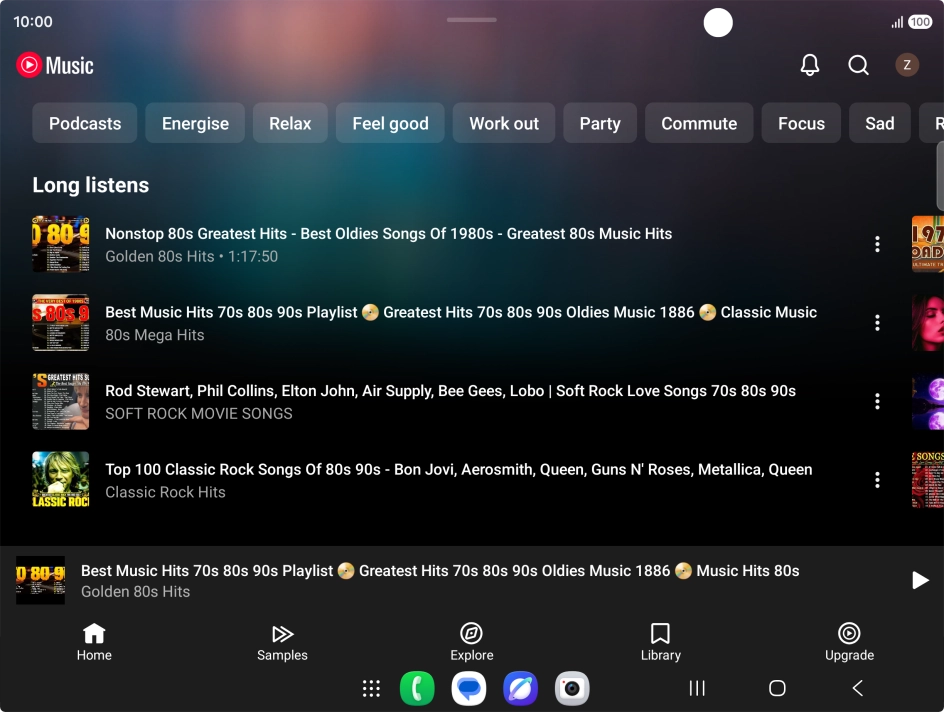This screenshot has width=944, height=712.
Task: Click the SOFT ROCK MOVIE SONGS channel name
Action: 199,413
